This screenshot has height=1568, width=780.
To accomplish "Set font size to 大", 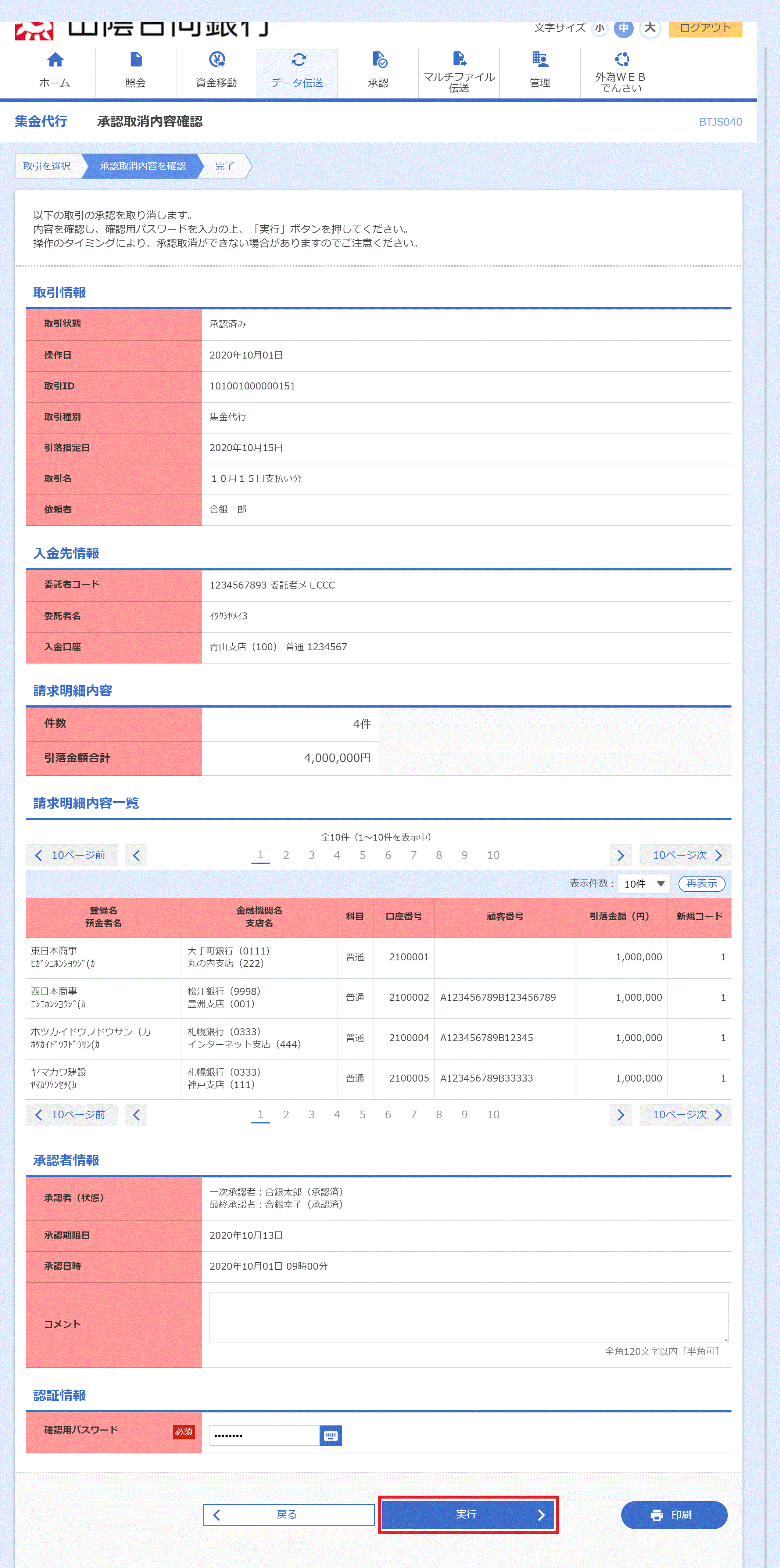I will (650, 28).
